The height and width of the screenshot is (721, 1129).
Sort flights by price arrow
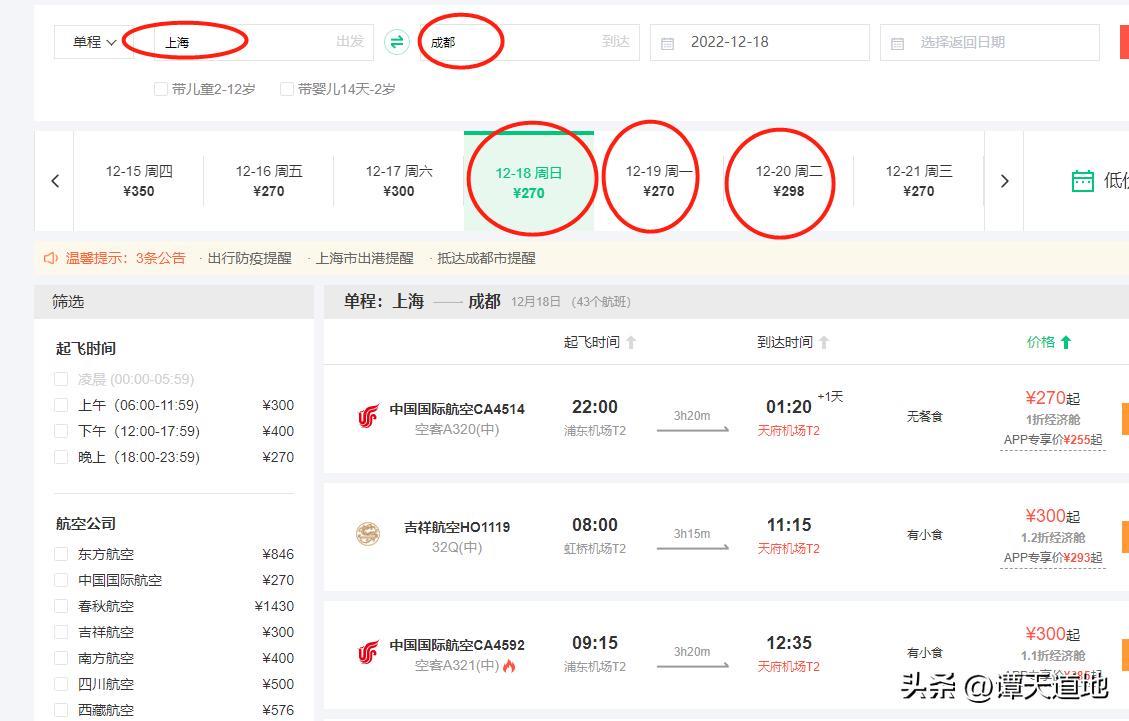pyautogui.click(x=1066, y=342)
